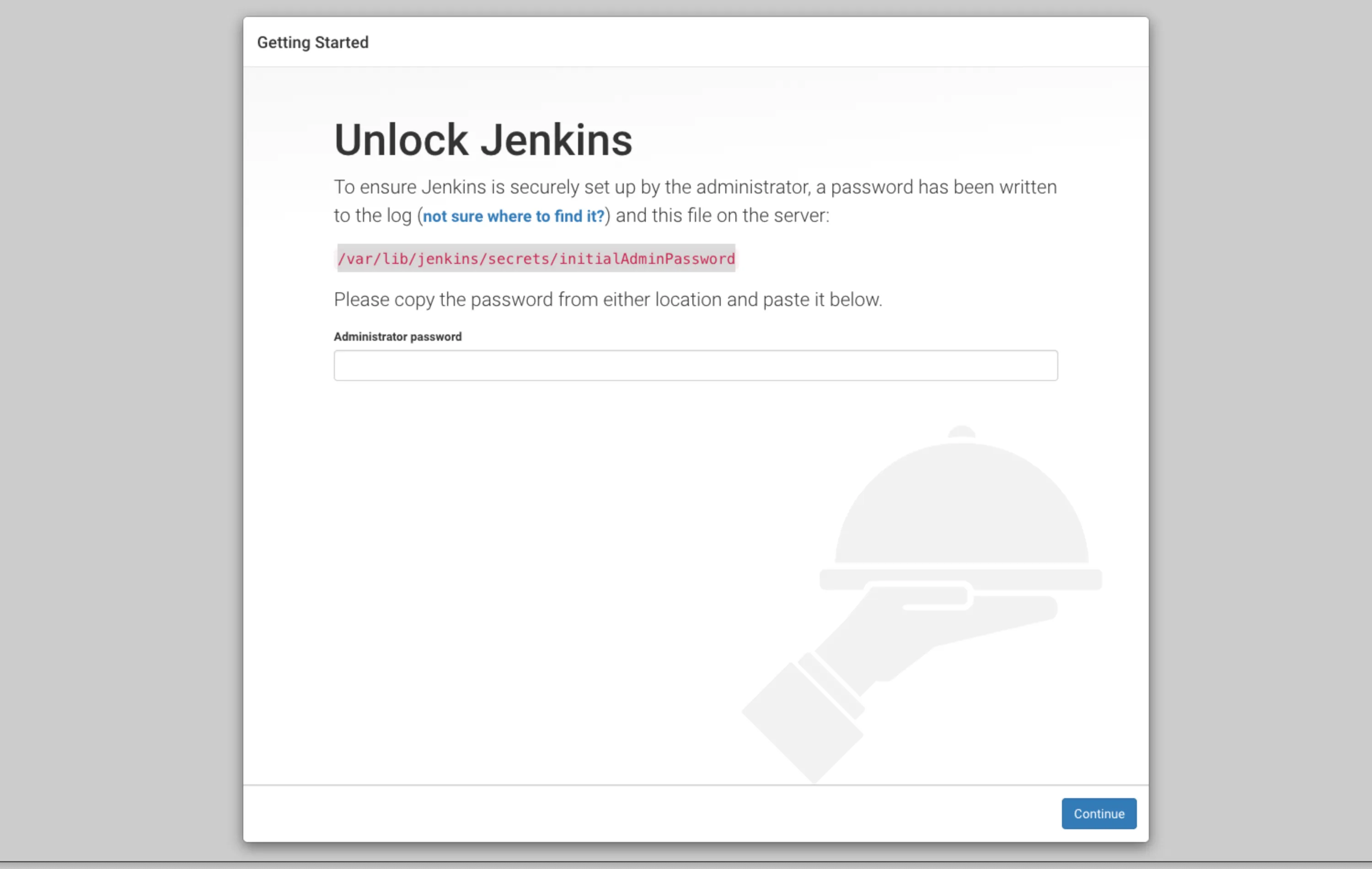Click the gray backdrop right of the dialog

tap(1259, 433)
